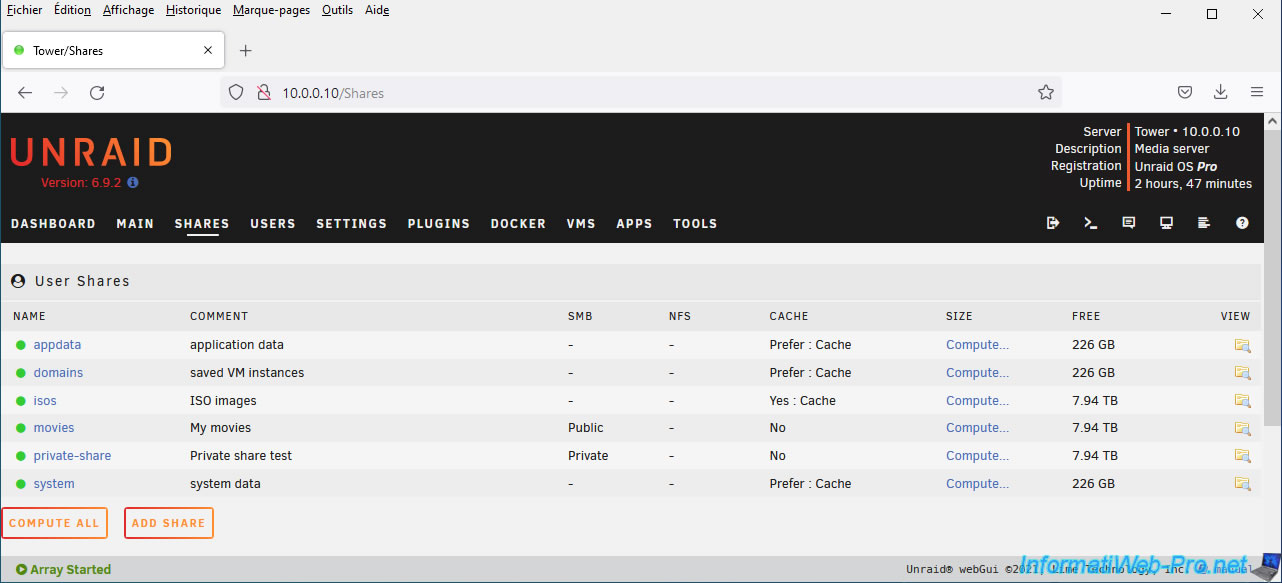
Task: Open Firefox application hamburger menu
Action: pyautogui.click(x=1257, y=92)
